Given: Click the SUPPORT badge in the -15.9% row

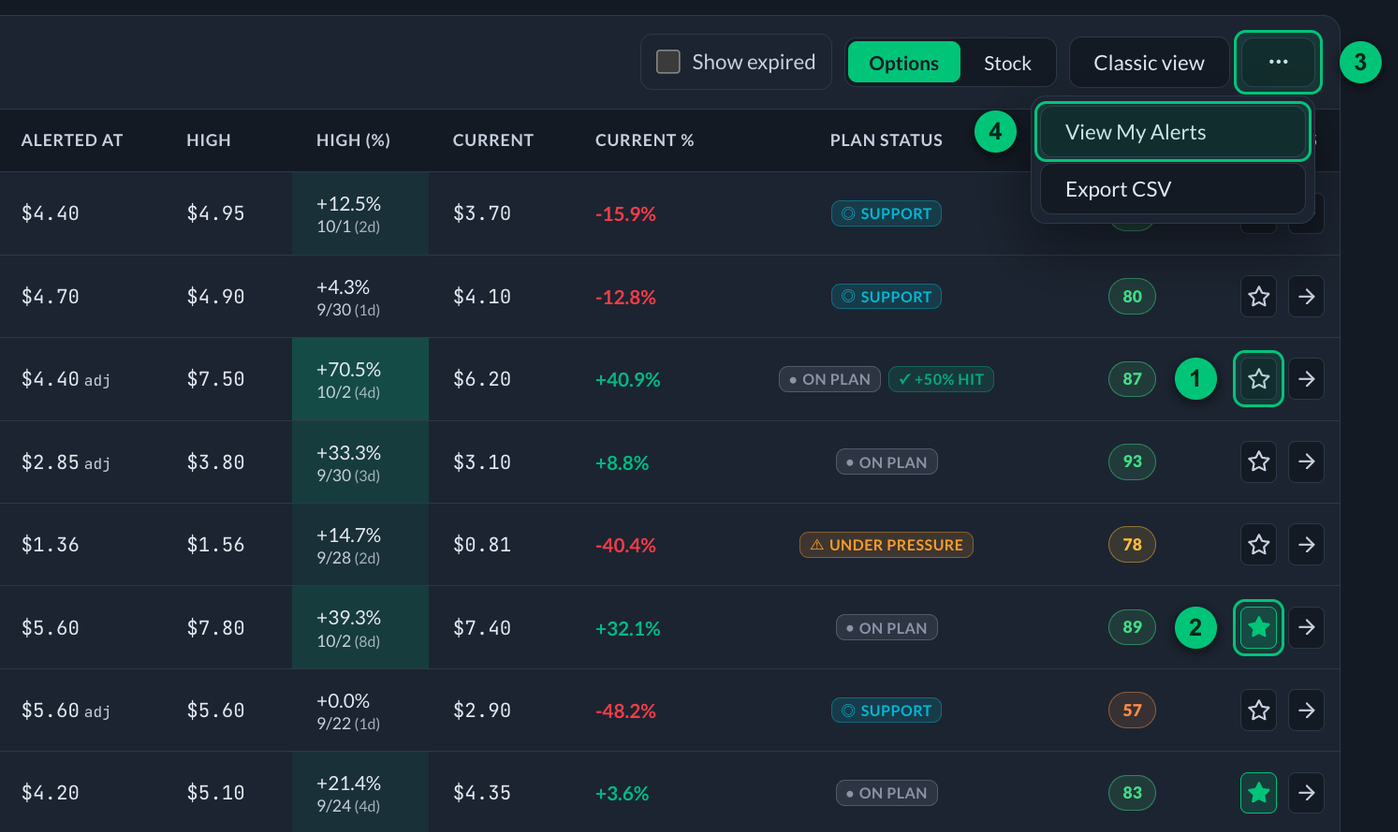Looking at the screenshot, I should coord(886,213).
